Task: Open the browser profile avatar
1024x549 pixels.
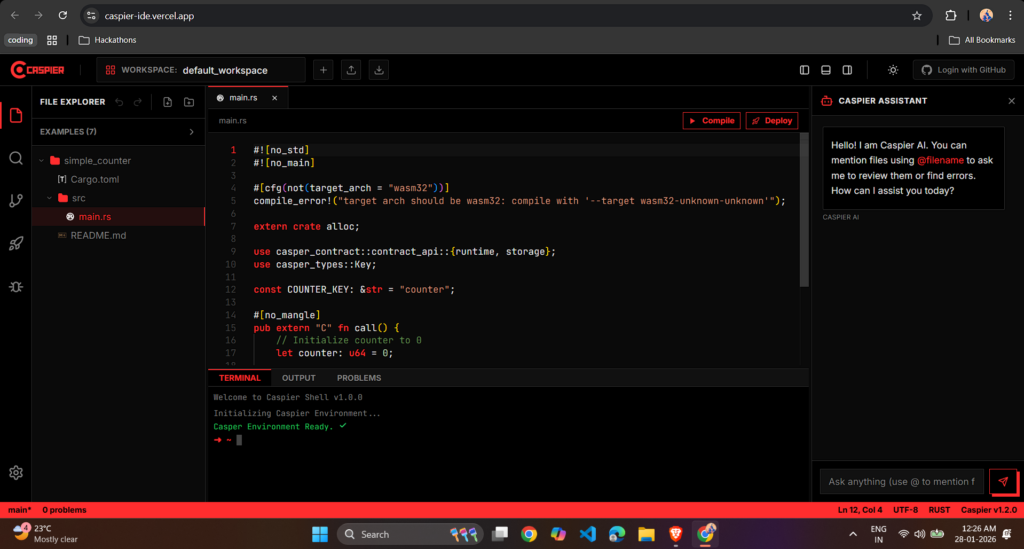Action: point(986,16)
